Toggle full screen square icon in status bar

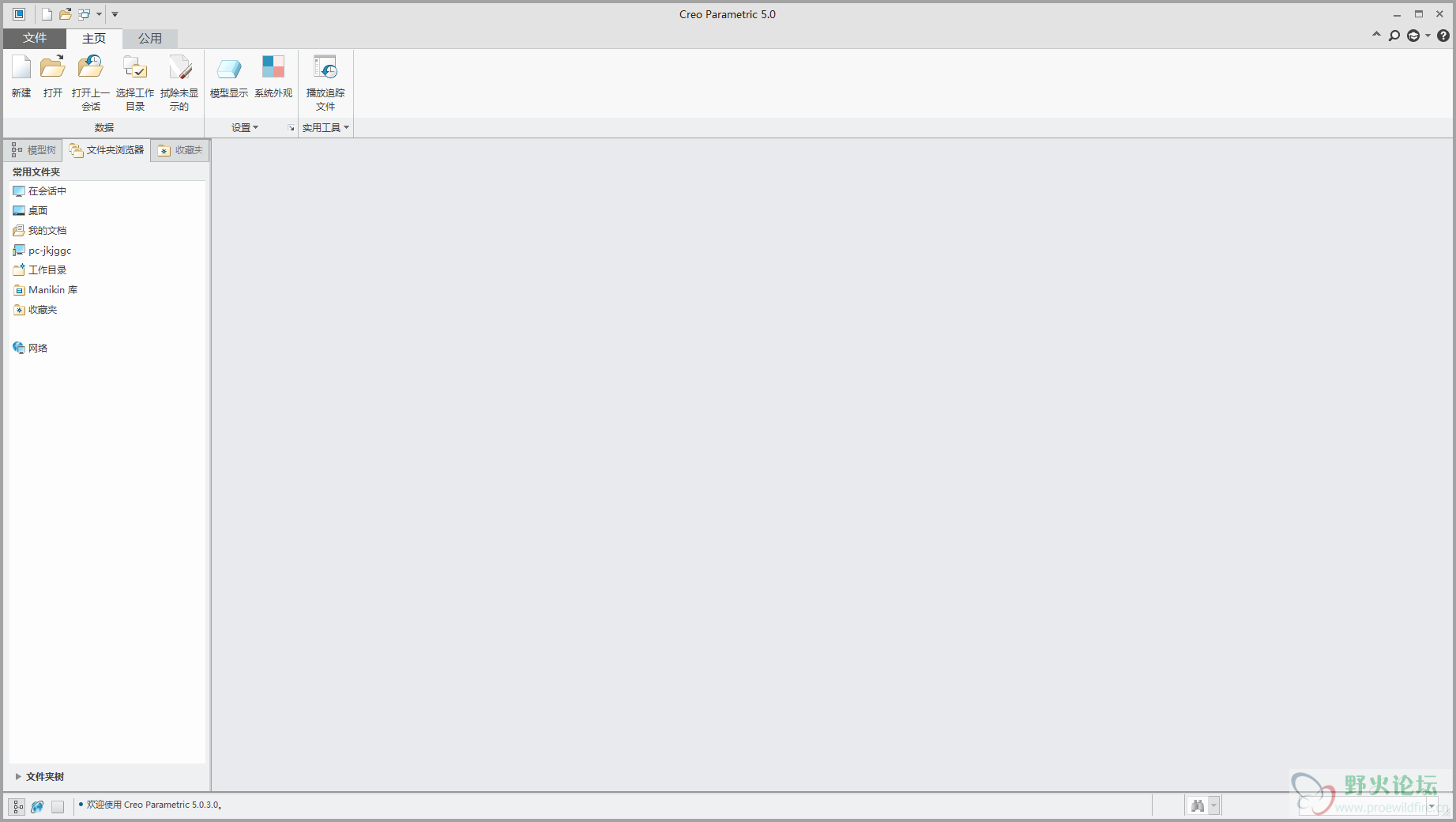tap(58, 806)
